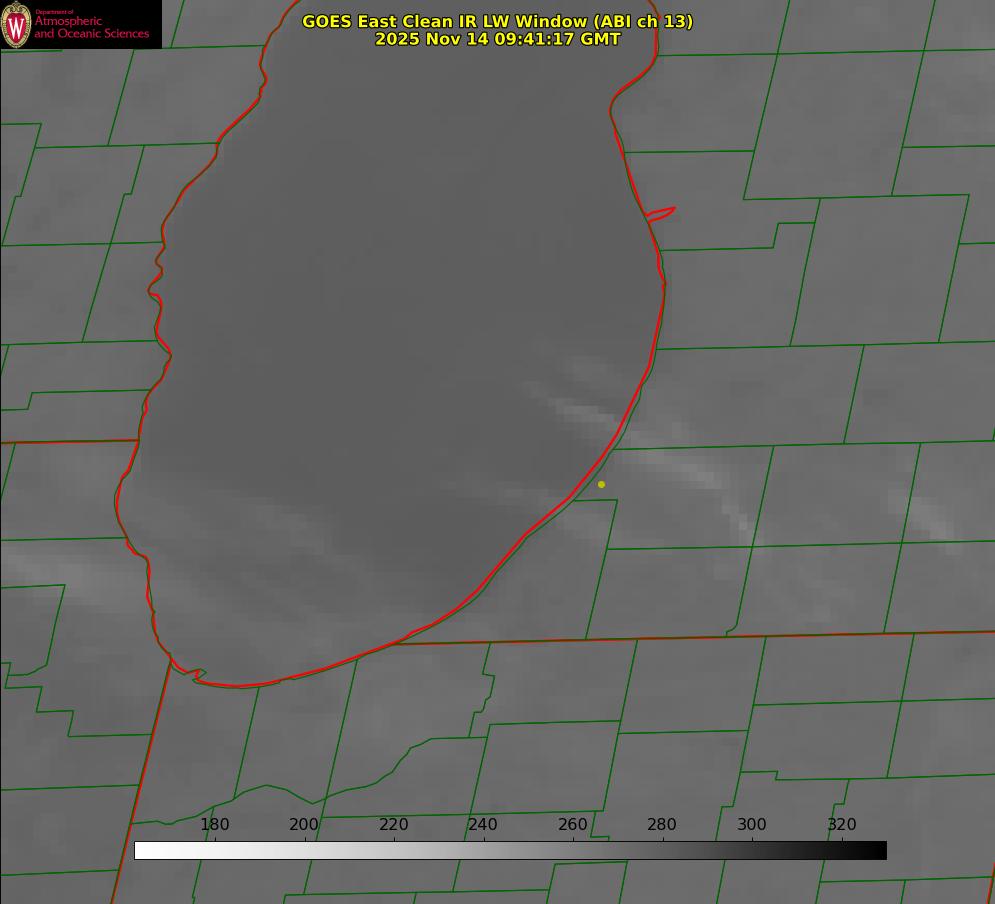Image resolution: width=995 pixels, height=904 pixels.
Task: Click the 260 colorbar tick label
Action: click(573, 825)
